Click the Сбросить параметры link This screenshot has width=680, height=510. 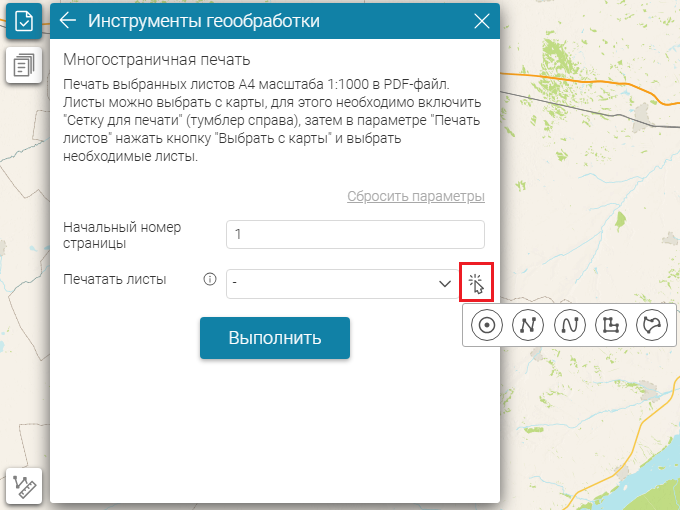416,196
